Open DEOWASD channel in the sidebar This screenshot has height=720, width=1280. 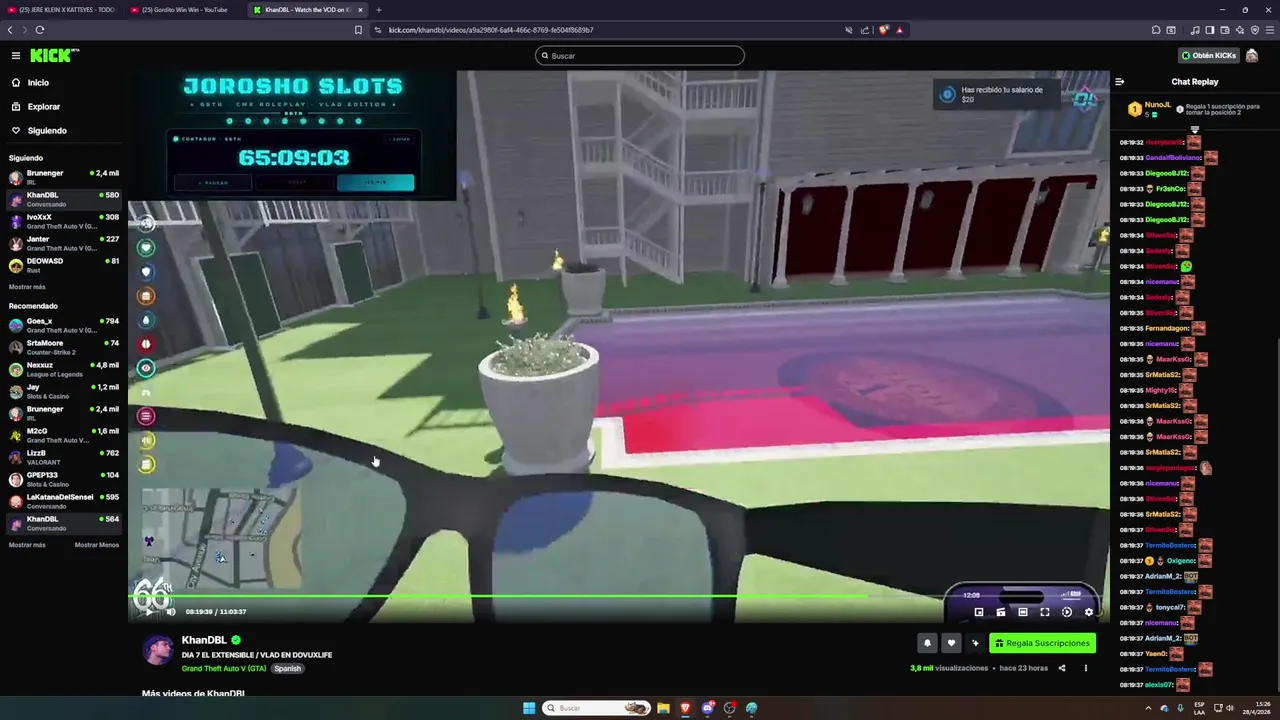click(x=64, y=265)
